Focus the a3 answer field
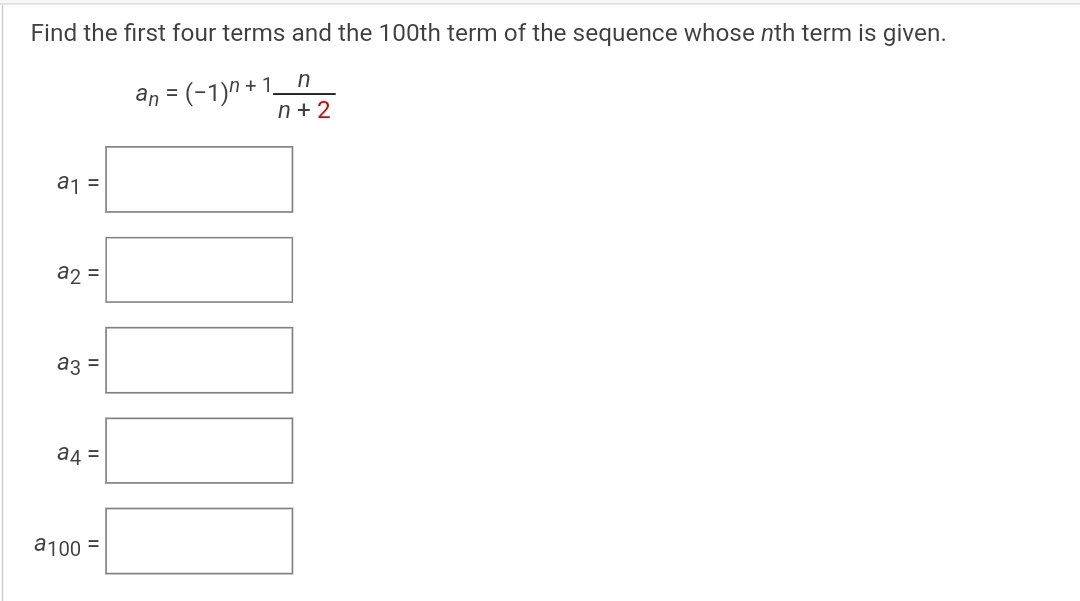The height and width of the screenshot is (601, 1080). (199, 360)
